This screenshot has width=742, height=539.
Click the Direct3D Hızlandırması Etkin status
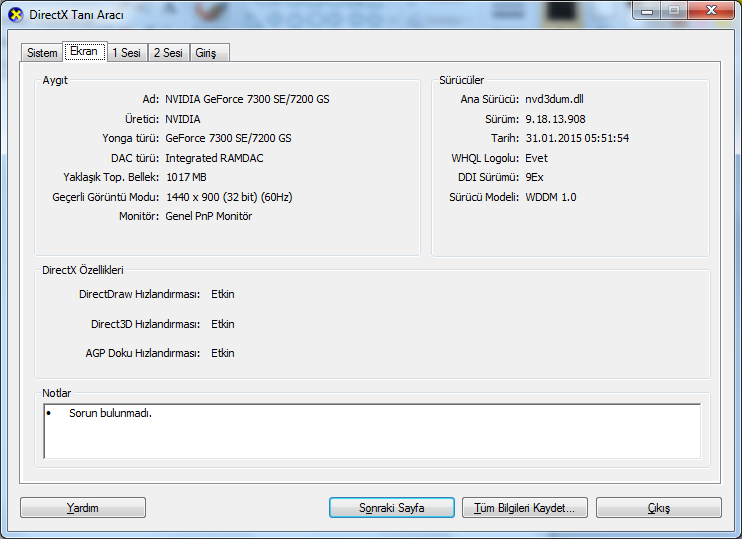coord(223,324)
